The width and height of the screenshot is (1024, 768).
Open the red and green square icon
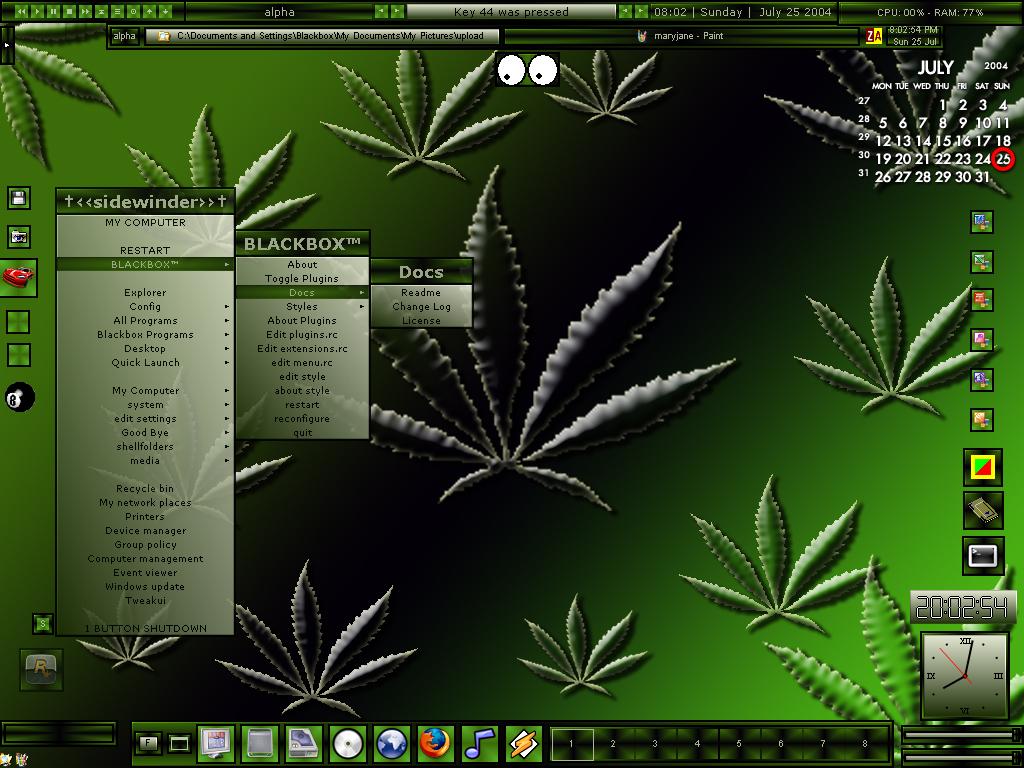(983, 467)
